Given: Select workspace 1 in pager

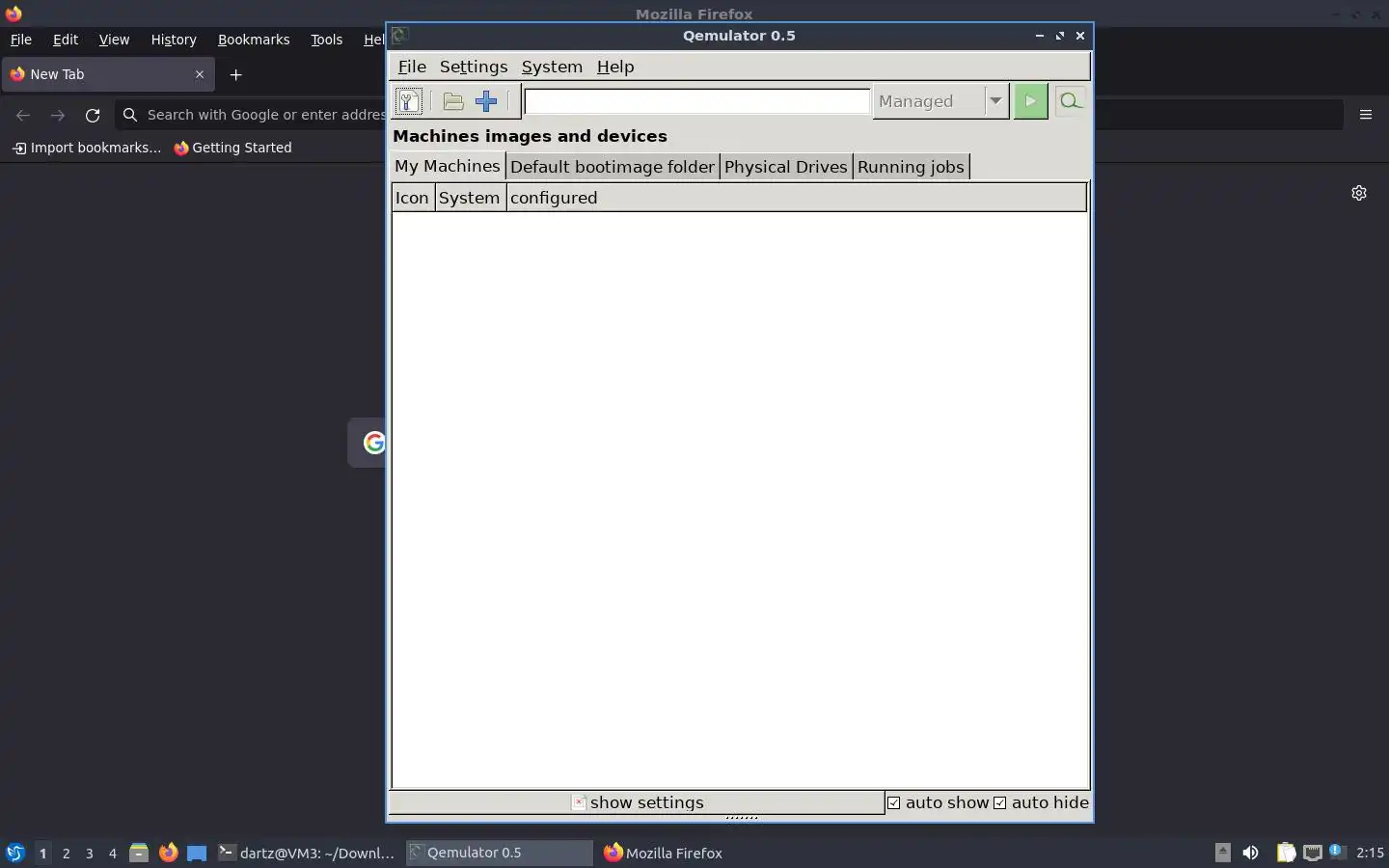Looking at the screenshot, I should click(42, 853).
